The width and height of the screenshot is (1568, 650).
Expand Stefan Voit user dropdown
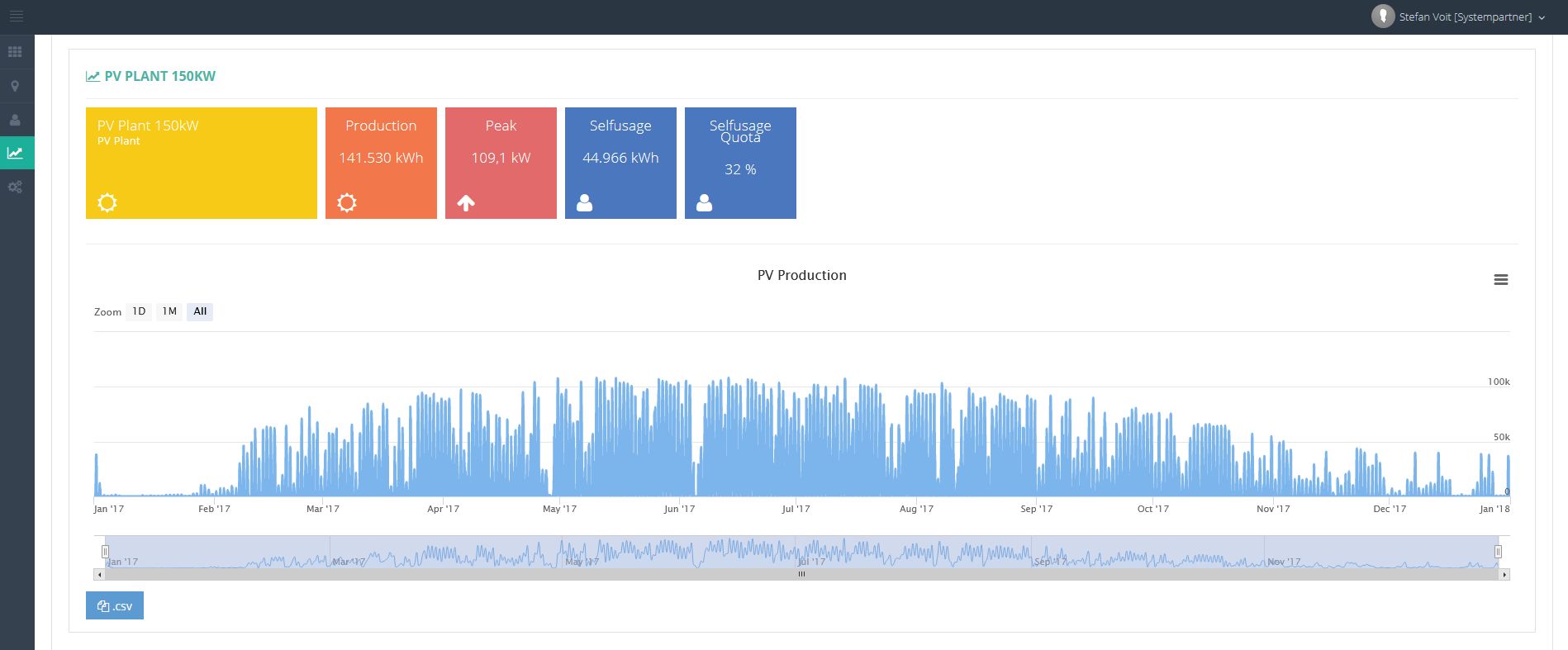click(x=1542, y=17)
